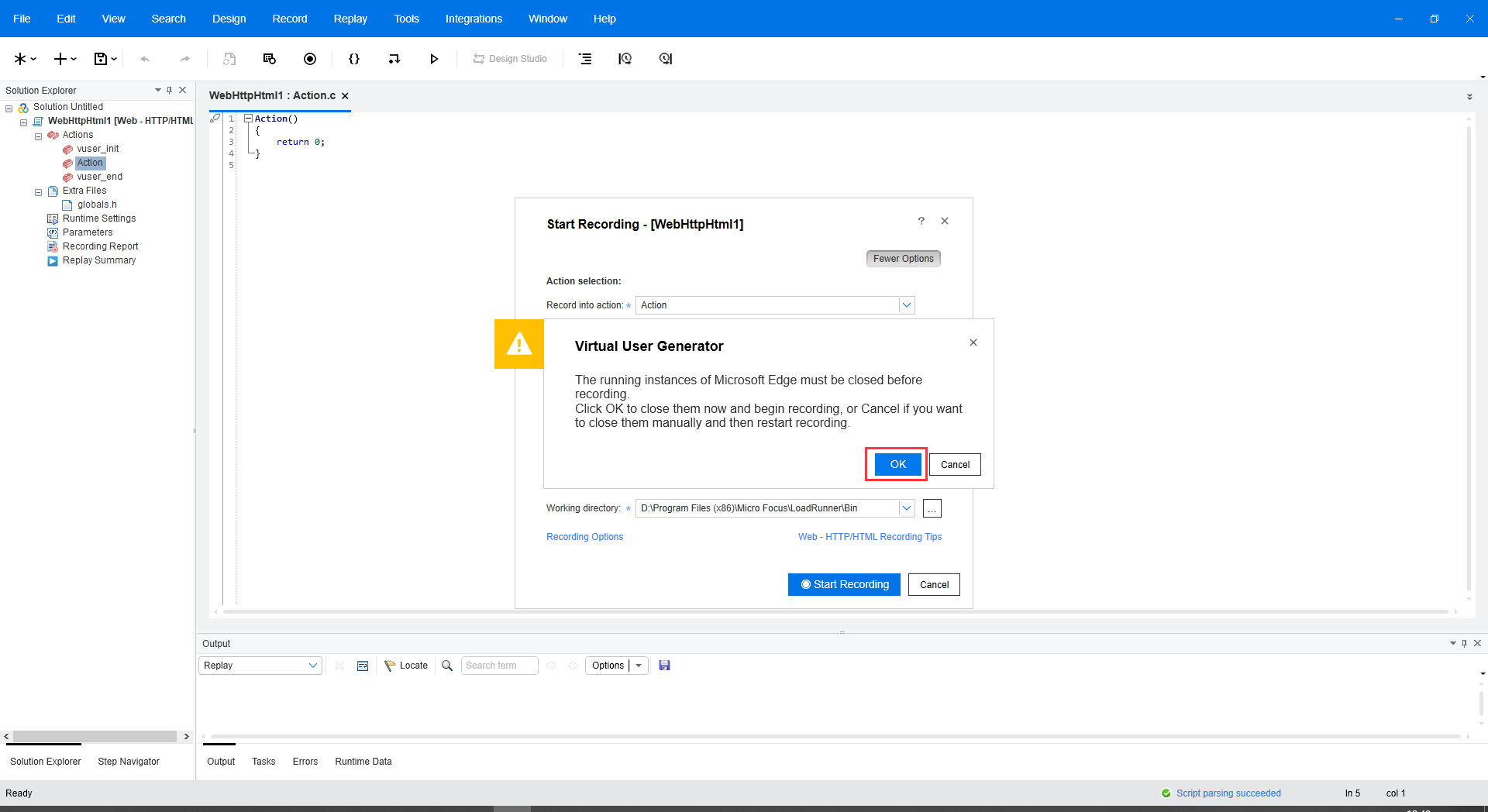Click the Undo arrow in toolbar
Image resolution: width=1488 pixels, height=812 pixels.
coord(145,59)
